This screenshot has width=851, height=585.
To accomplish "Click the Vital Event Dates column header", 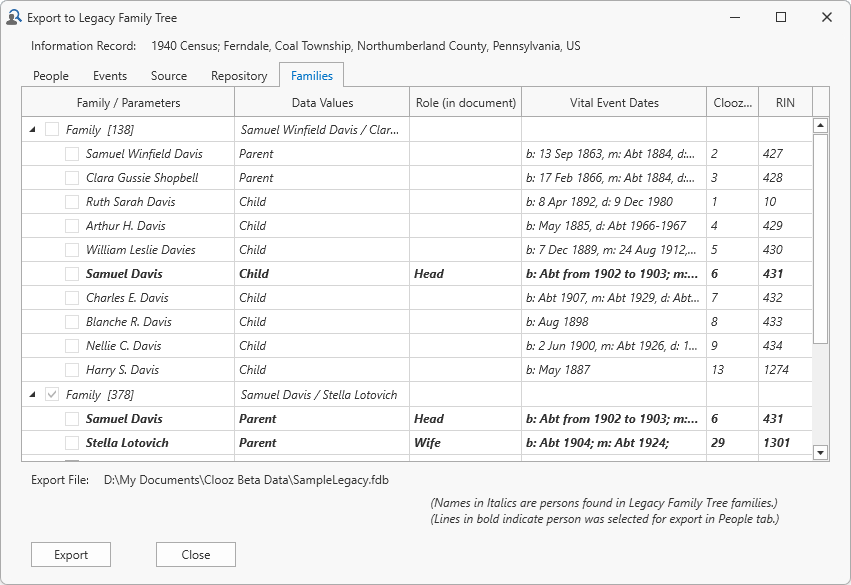I will [x=614, y=102].
